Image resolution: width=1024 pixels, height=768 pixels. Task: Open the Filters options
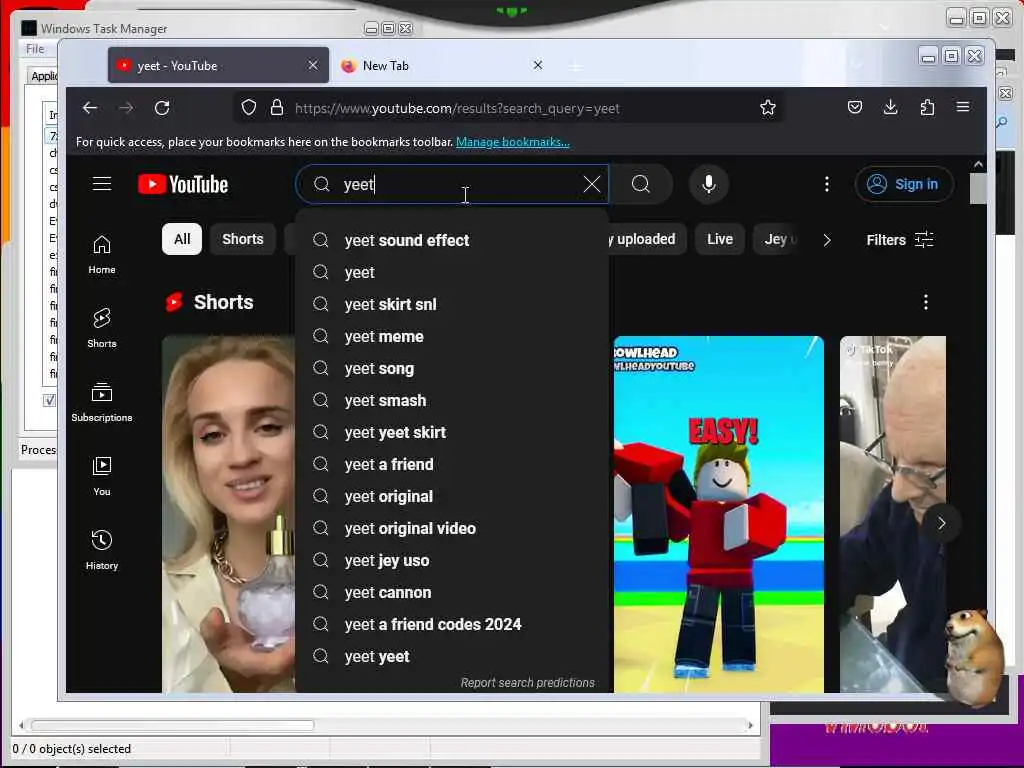tap(900, 240)
